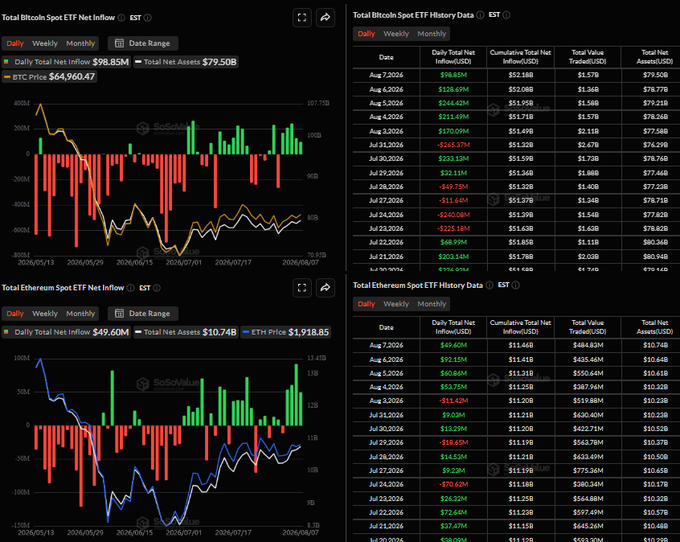Click $2.67B value traded in Bitcoin table
The width and height of the screenshot is (680, 542).
click(588, 145)
